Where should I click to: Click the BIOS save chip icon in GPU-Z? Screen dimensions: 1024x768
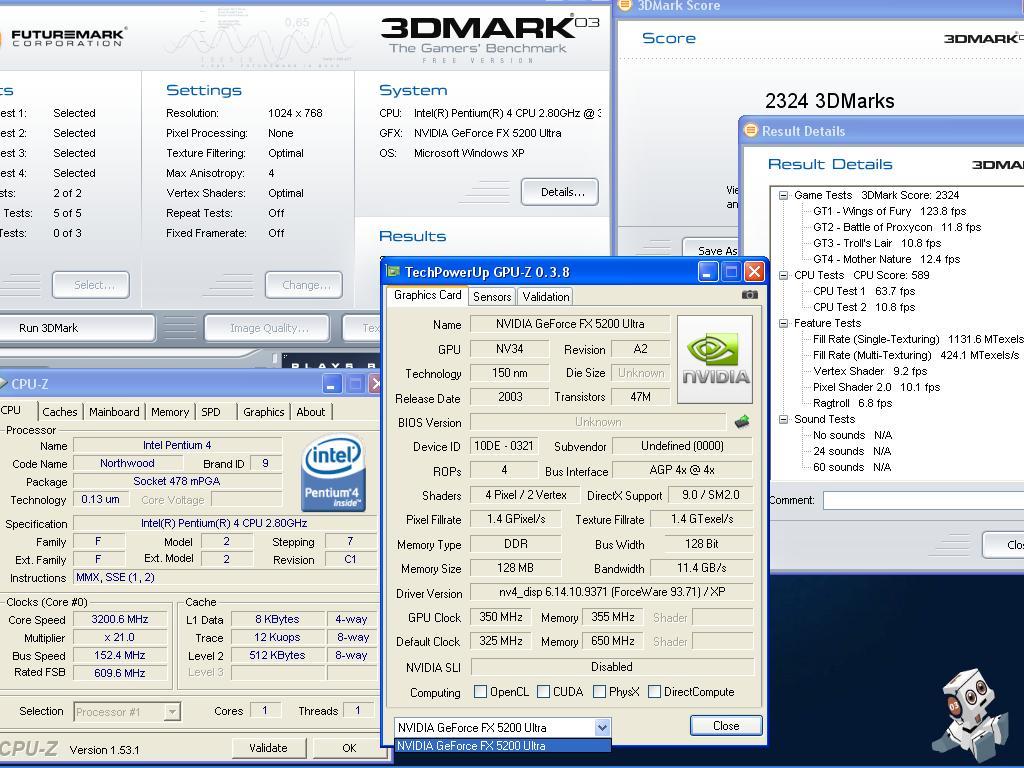point(742,422)
